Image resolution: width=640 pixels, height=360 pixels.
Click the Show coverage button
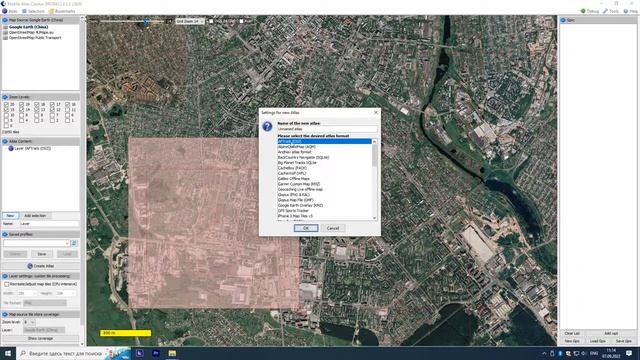tap(41, 338)
